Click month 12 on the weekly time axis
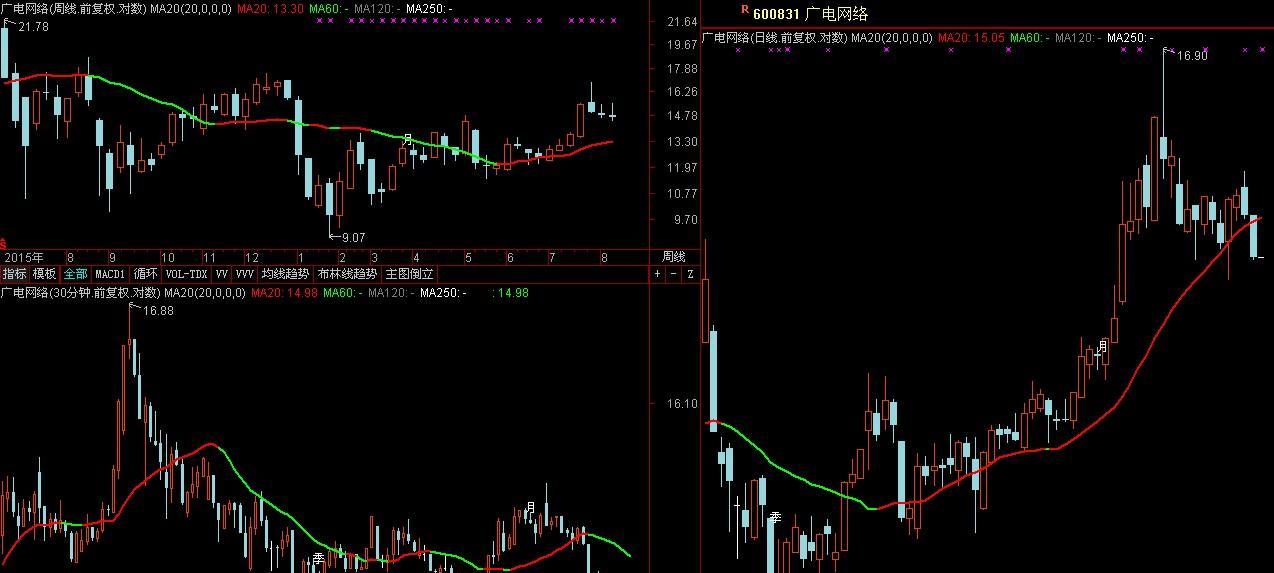 pos(252,257)
